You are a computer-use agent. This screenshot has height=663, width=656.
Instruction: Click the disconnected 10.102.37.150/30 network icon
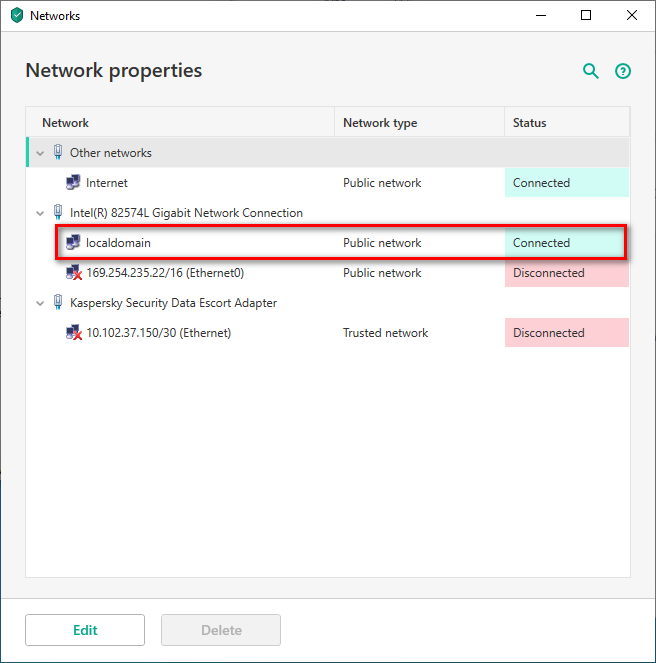73,333
